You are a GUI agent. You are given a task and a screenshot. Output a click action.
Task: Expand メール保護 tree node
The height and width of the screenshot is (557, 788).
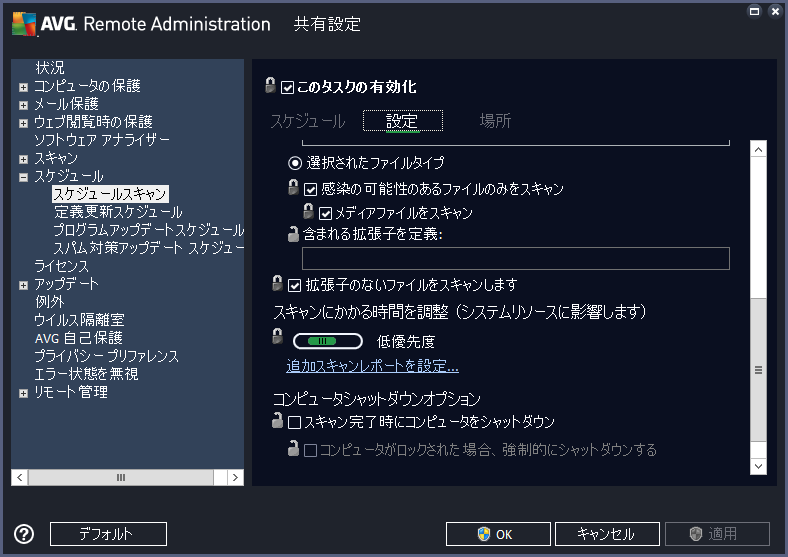23,105
